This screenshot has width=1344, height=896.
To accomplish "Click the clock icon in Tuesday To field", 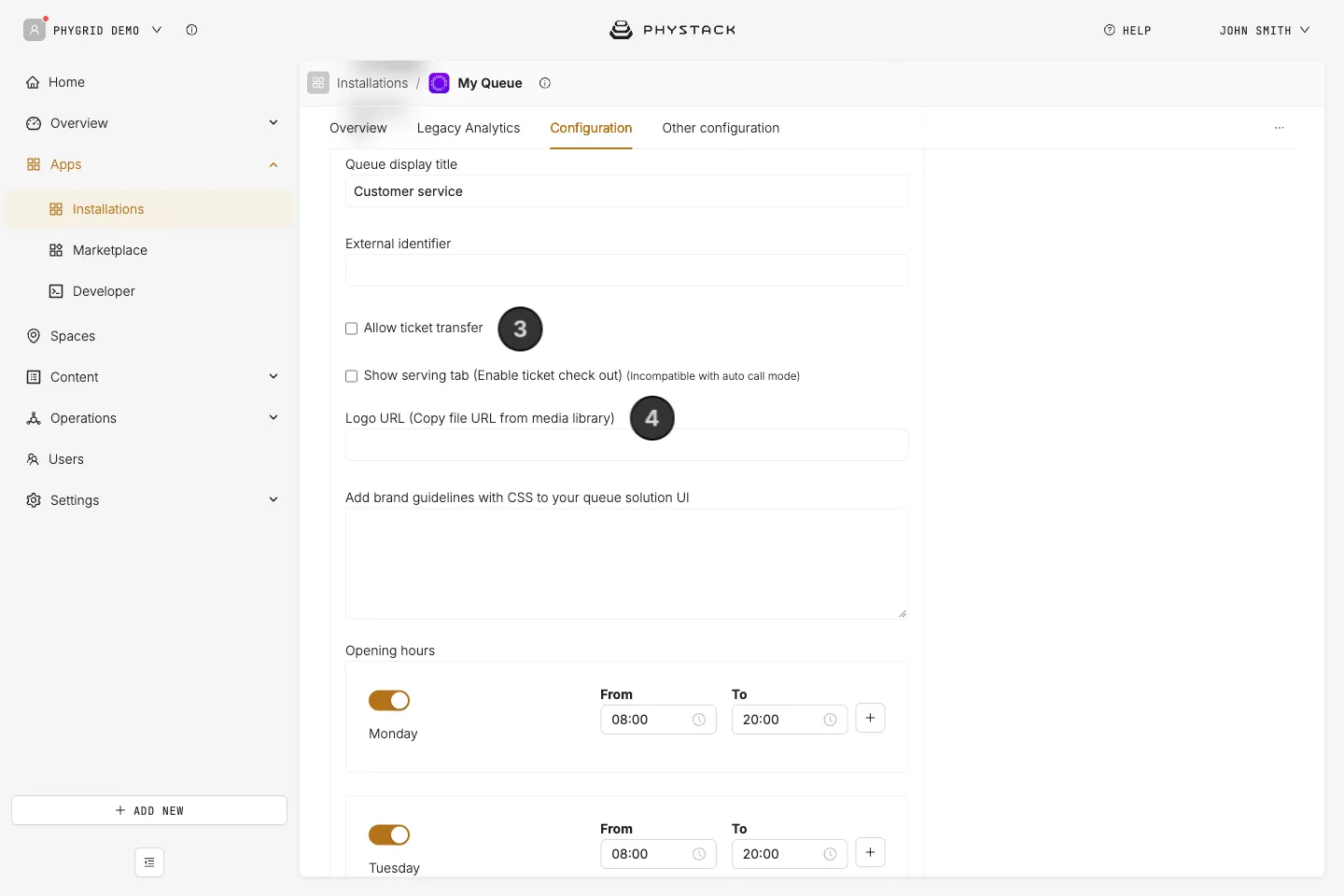I will [830, 854].
